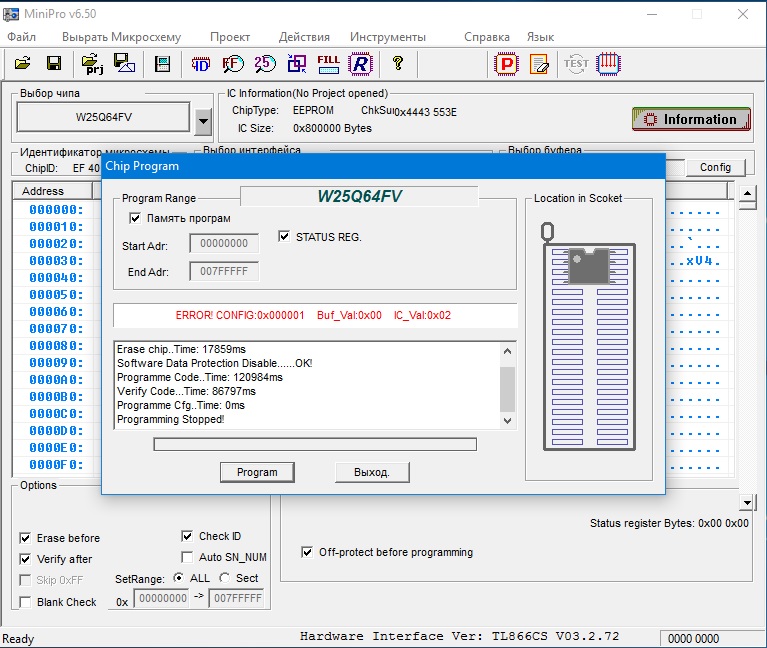Click the Save file floppy icon
Screen dimensions: 767x648
point(54,64)
